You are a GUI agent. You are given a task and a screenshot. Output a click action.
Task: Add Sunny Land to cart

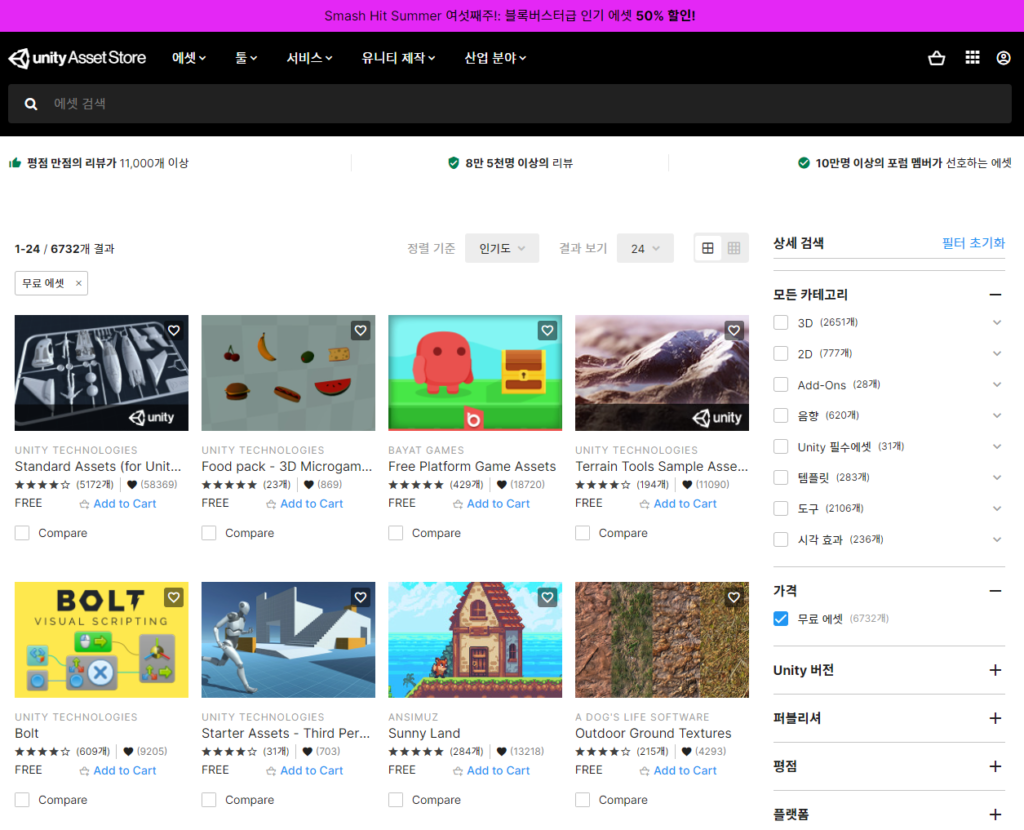491,771
